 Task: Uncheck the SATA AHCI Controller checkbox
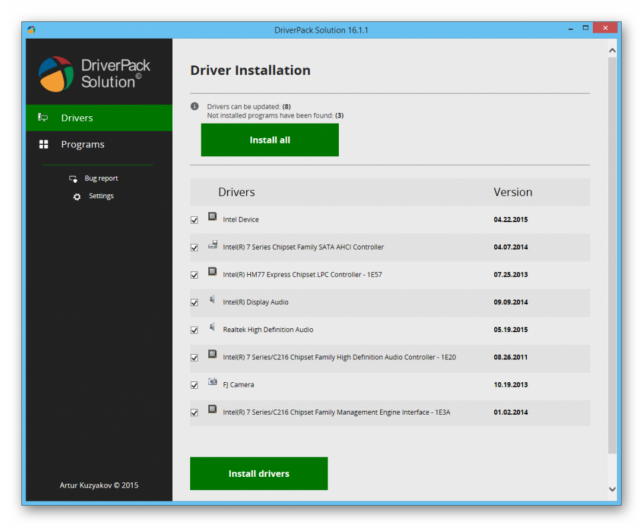[x=194, y=247]
